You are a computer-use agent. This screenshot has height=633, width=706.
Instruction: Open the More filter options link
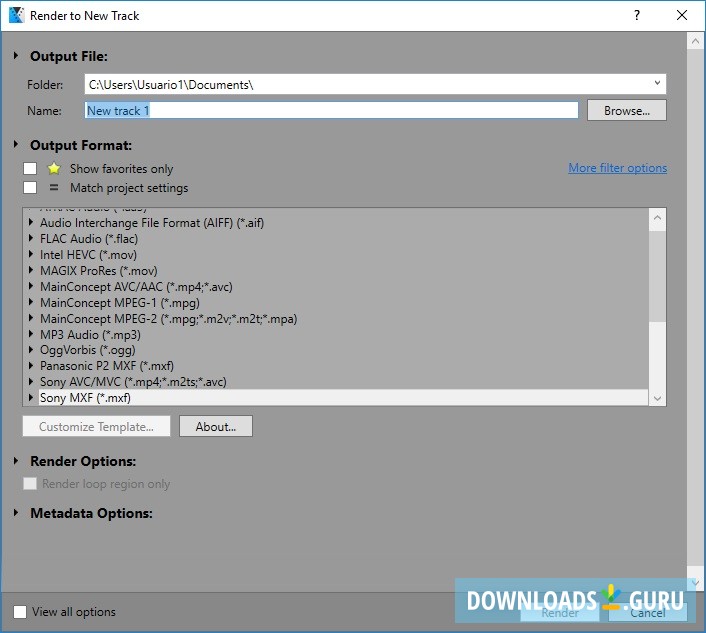pyautogui.click(x=617, y=168)
